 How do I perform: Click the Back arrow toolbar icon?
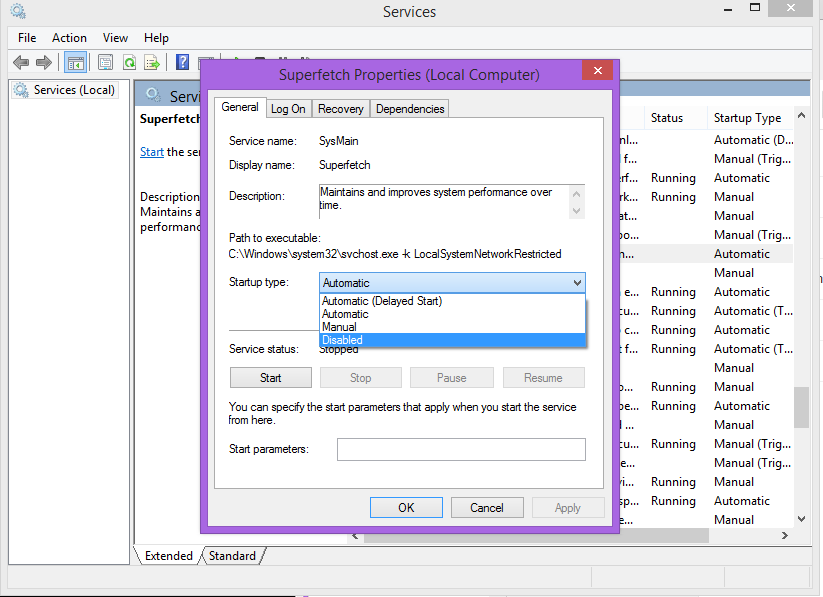(21, 62)
